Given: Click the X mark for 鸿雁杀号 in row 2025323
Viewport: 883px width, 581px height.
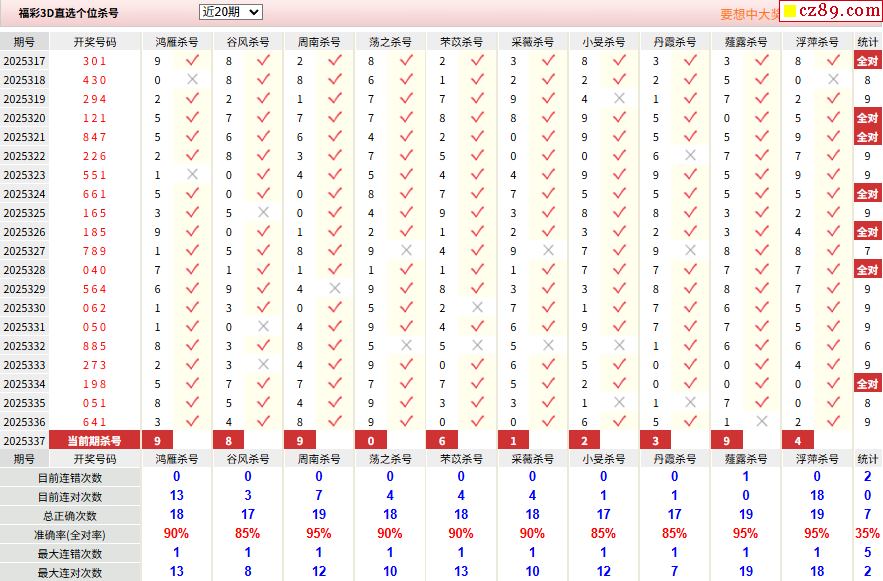Looking at the screenshot, I should coord(193,175).
